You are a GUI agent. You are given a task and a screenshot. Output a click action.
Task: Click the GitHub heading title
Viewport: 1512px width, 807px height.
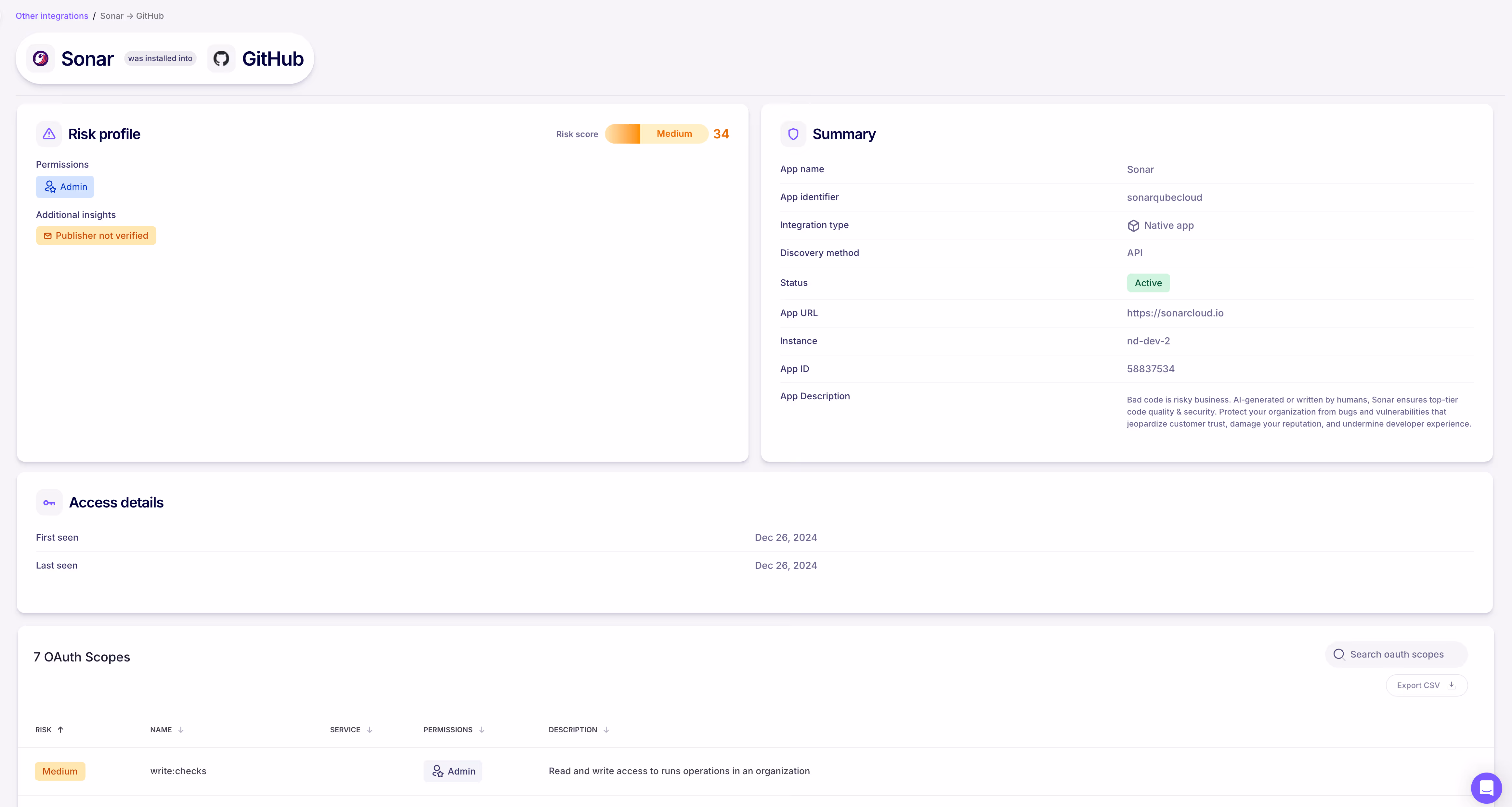pos(272,58)
